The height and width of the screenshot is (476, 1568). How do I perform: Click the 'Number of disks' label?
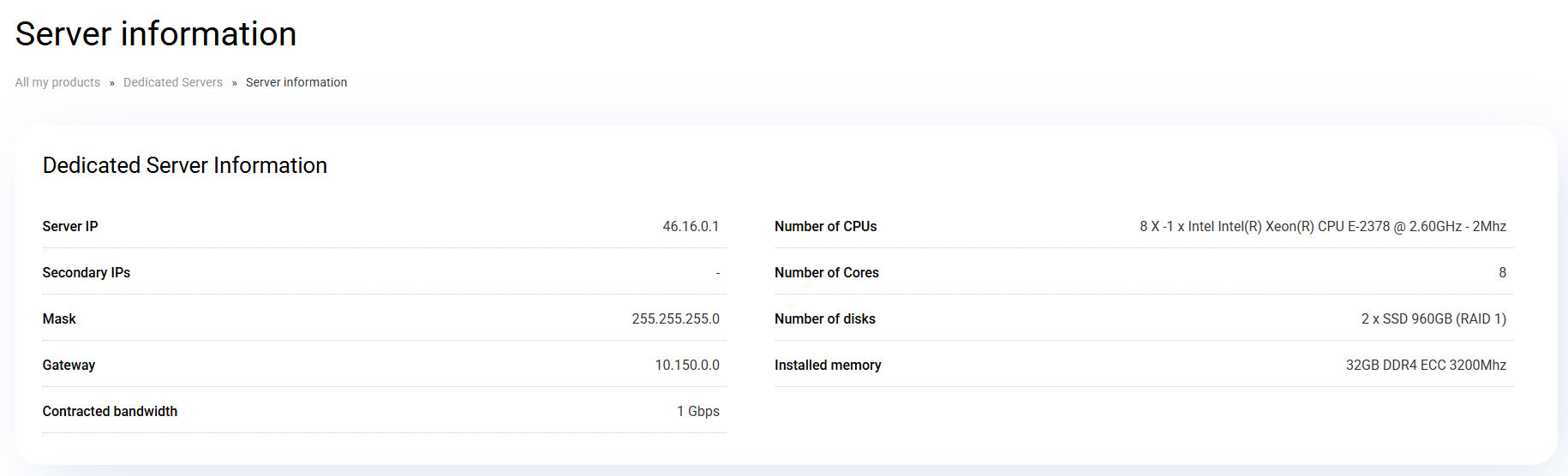pos(824,318)
